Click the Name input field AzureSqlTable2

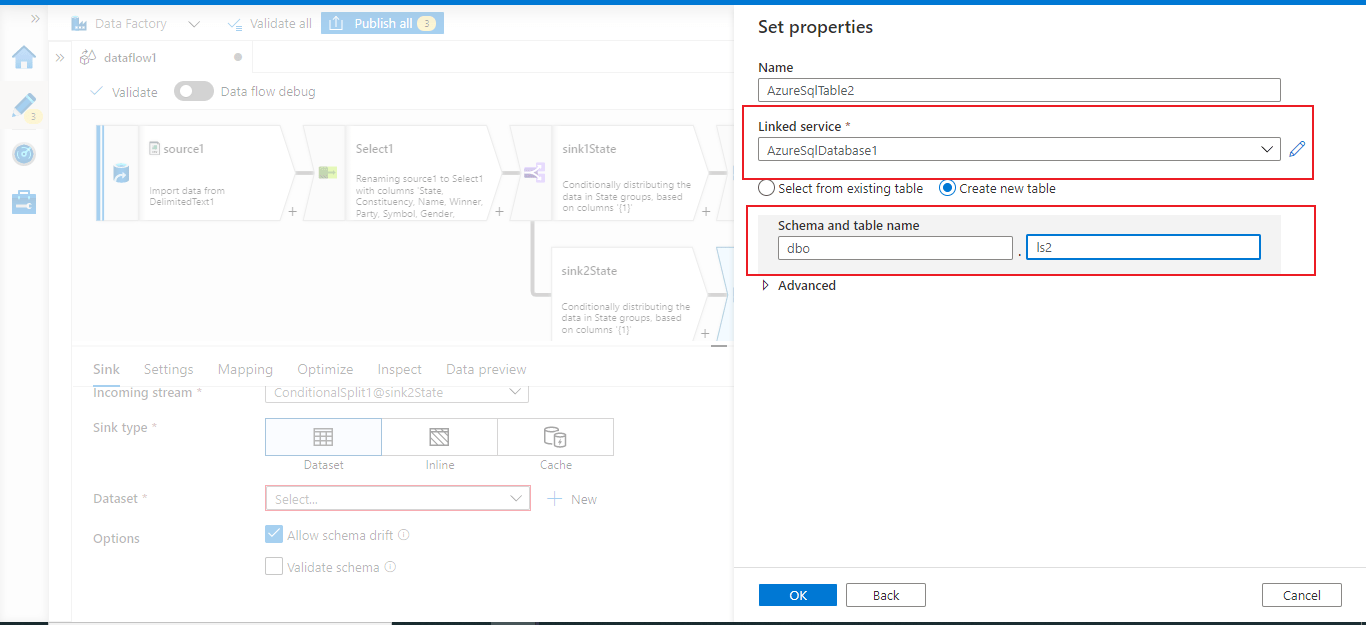pos(1019,90)
